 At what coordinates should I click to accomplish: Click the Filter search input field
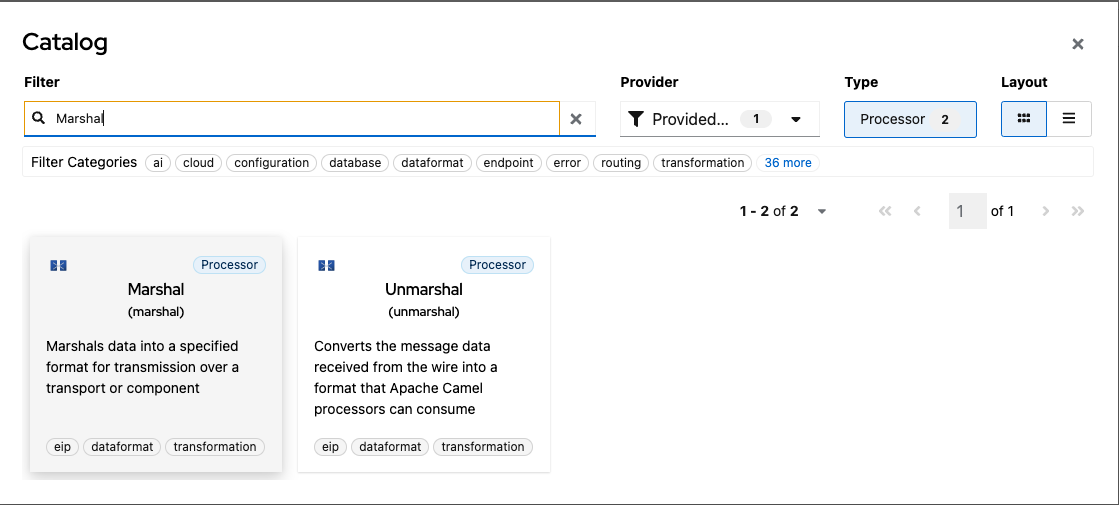300,119
